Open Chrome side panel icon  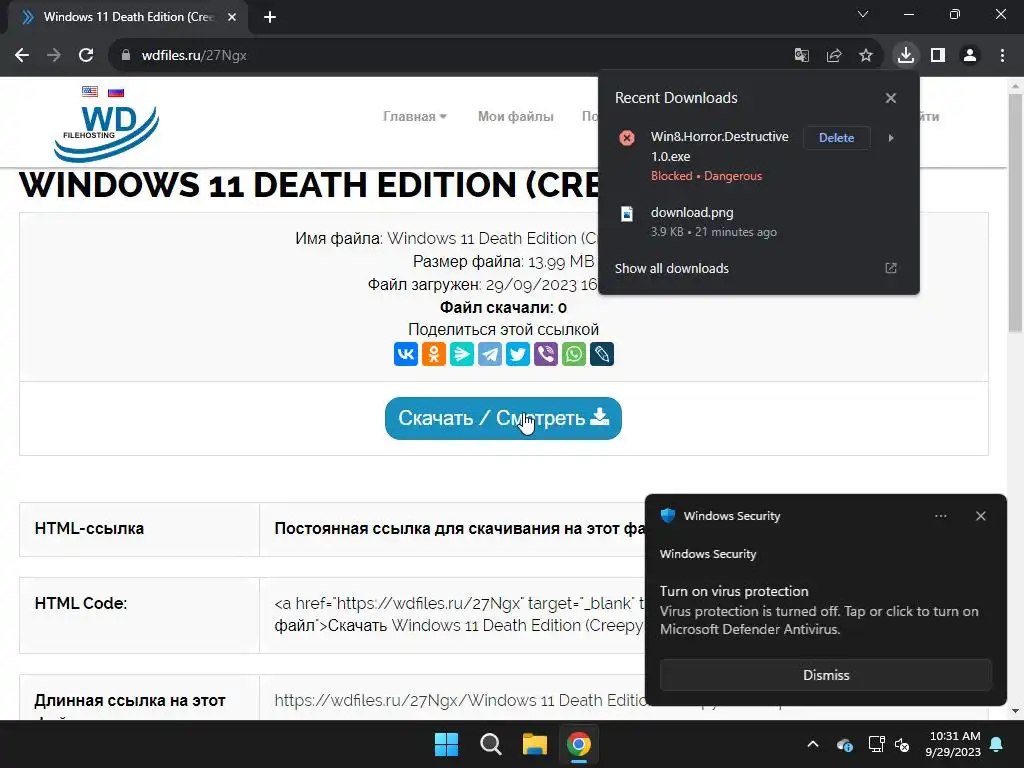tap(938, 56)
